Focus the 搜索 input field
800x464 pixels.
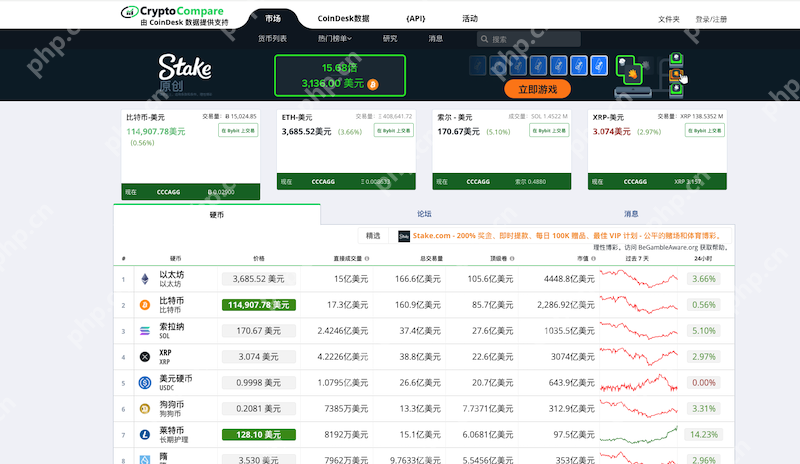tap(529, 39)
